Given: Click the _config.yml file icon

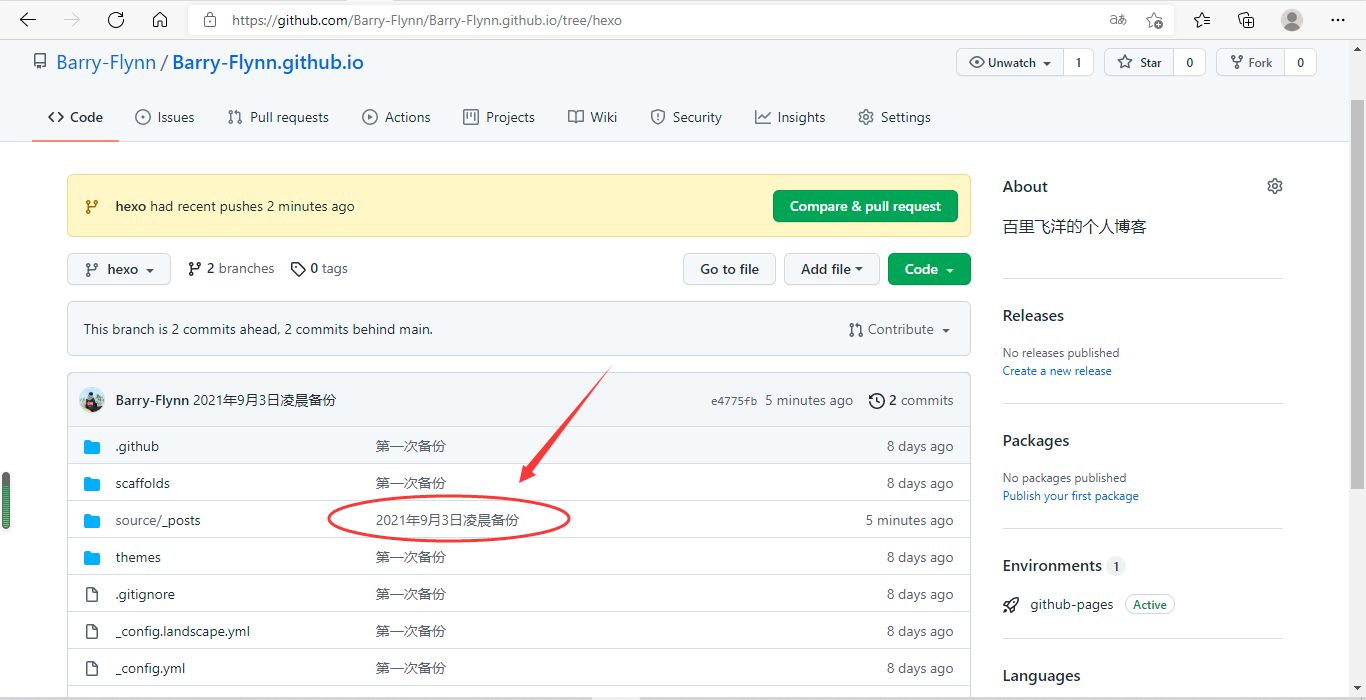Looking at the screenshot, I should click(92, 669).
